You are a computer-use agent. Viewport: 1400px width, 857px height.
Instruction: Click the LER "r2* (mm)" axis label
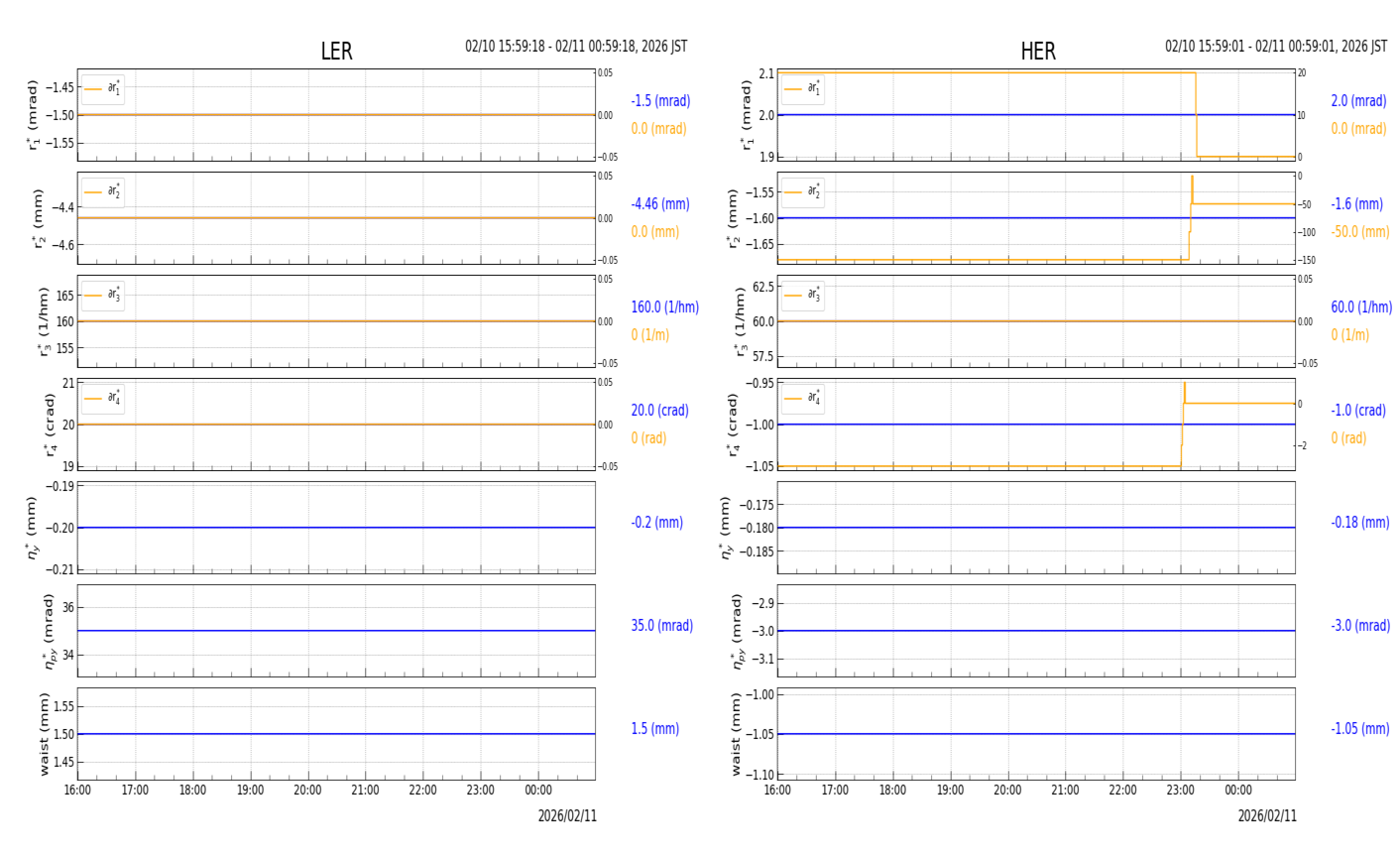pos(40,218)
